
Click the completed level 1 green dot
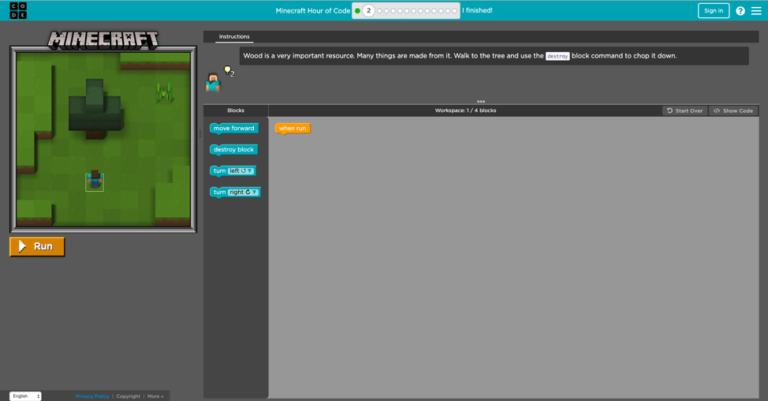point(357,10)
